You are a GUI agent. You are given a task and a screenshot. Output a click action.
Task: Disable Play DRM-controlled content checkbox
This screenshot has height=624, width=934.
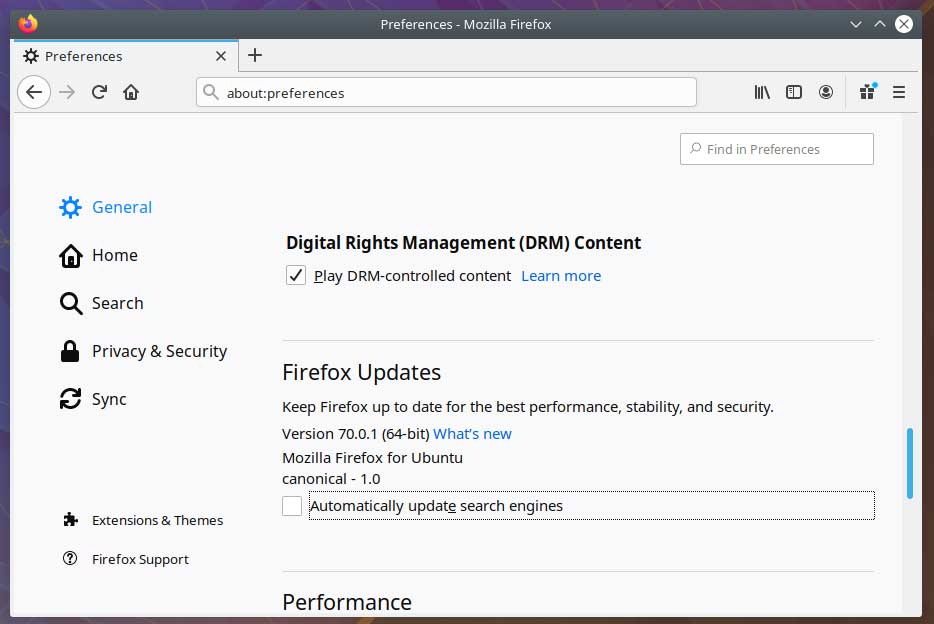pyautogui.click(x=296, y=275)
